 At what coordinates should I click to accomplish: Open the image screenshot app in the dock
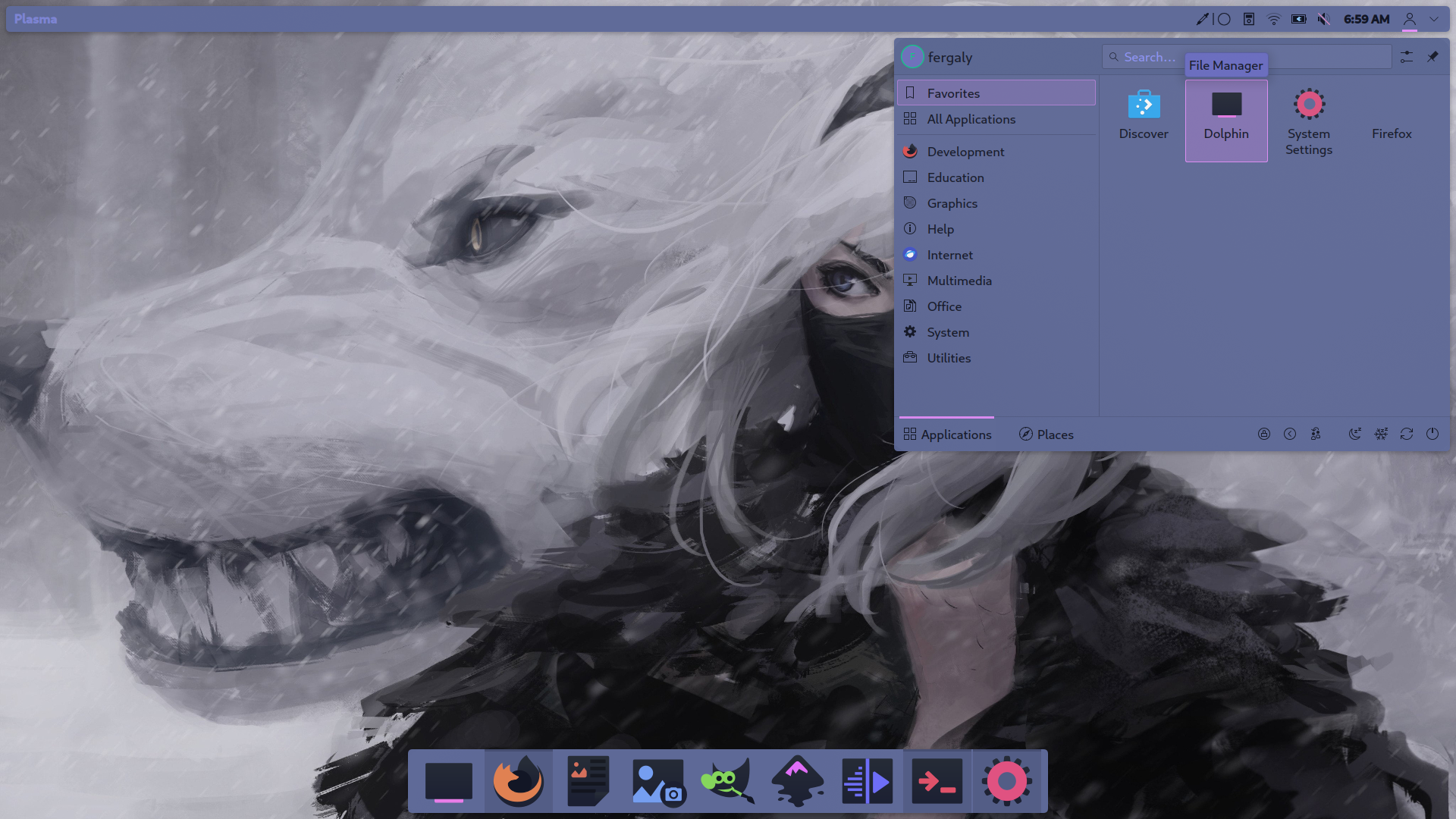[x=658, y=782]
